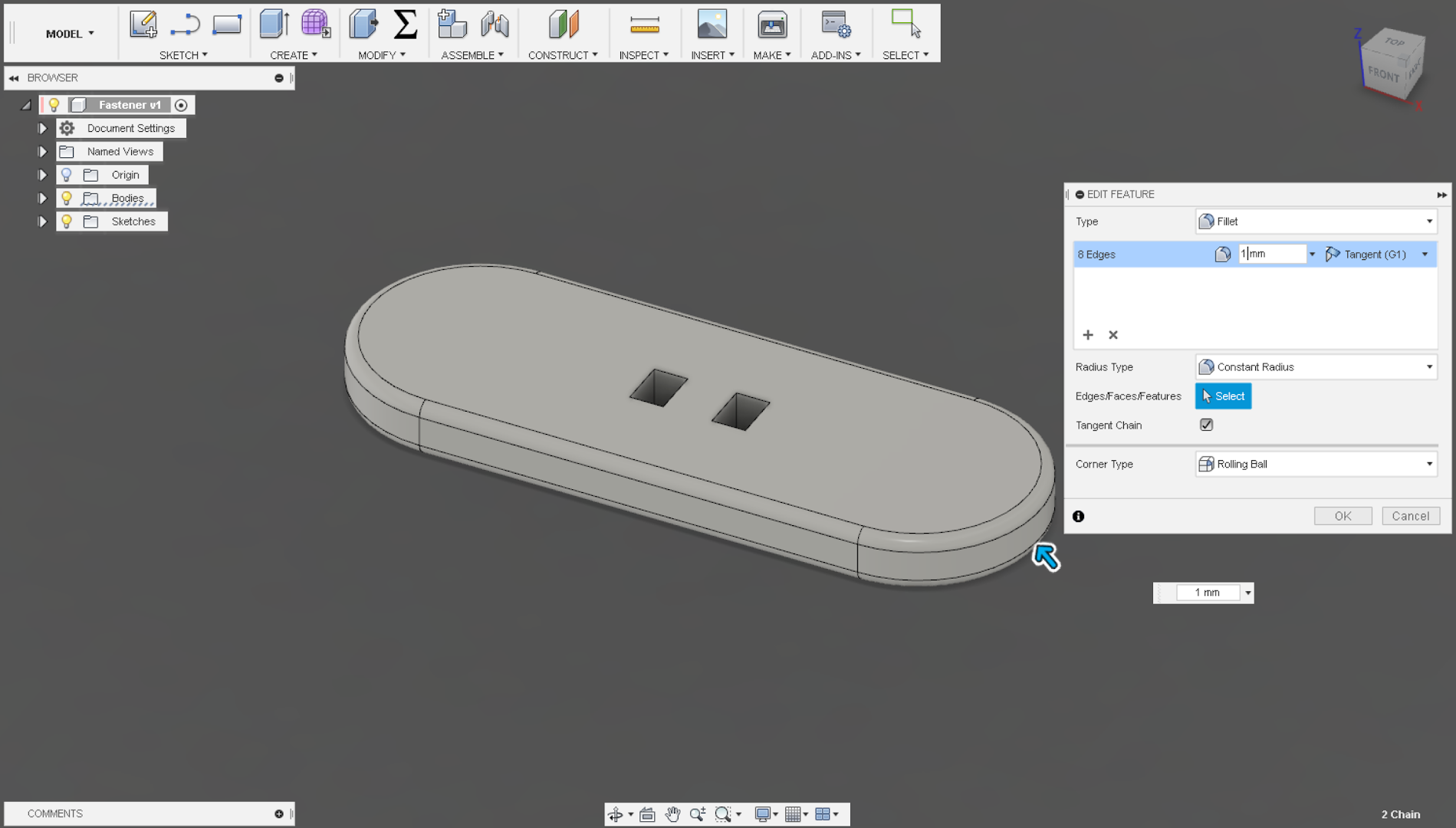This screenshot has height=828, width=1456.
Task: Select the Extrude tool icon under Create
Action: click(274, 25)
